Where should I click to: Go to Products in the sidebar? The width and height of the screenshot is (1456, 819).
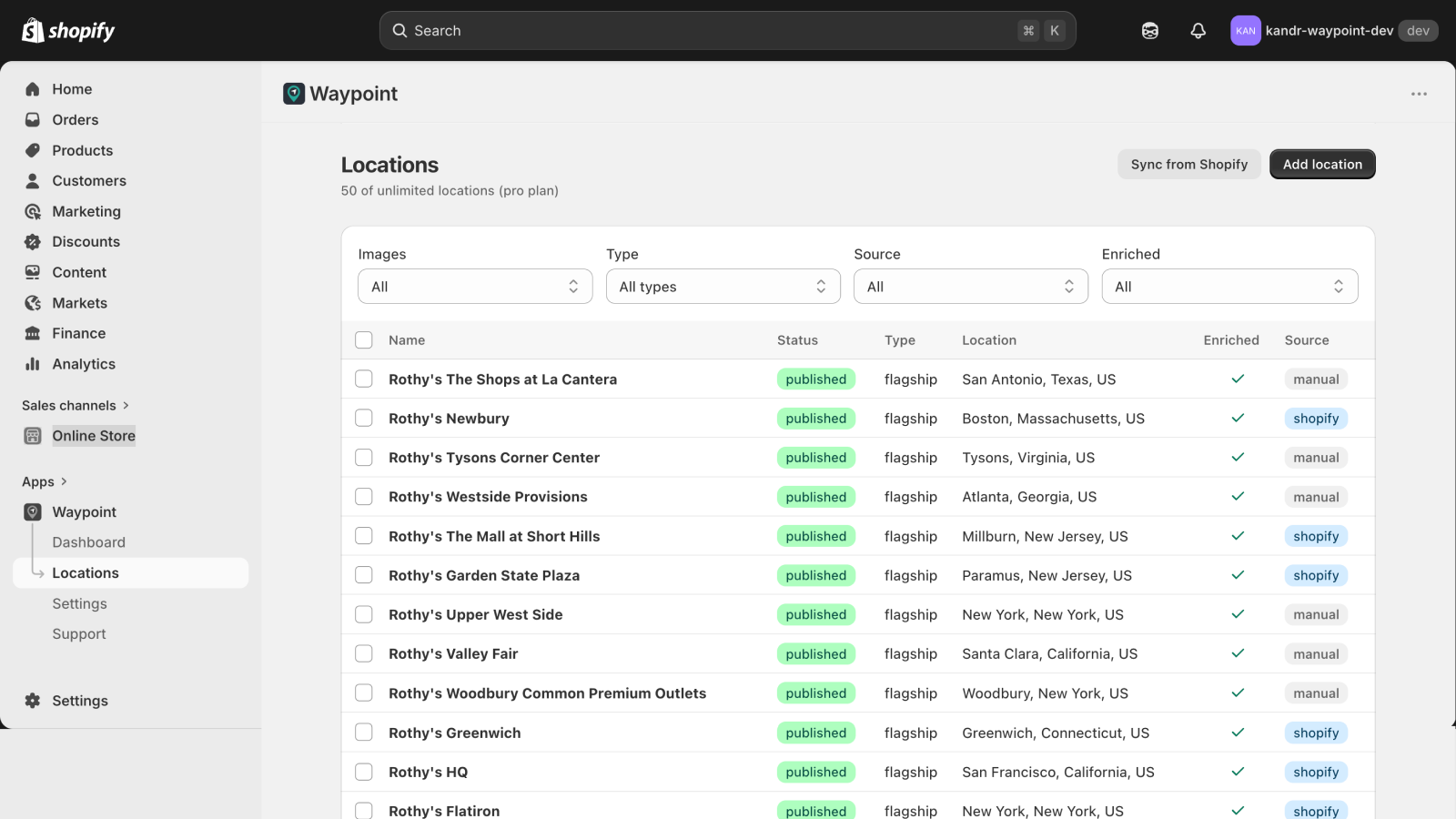(x=83, y=150)
